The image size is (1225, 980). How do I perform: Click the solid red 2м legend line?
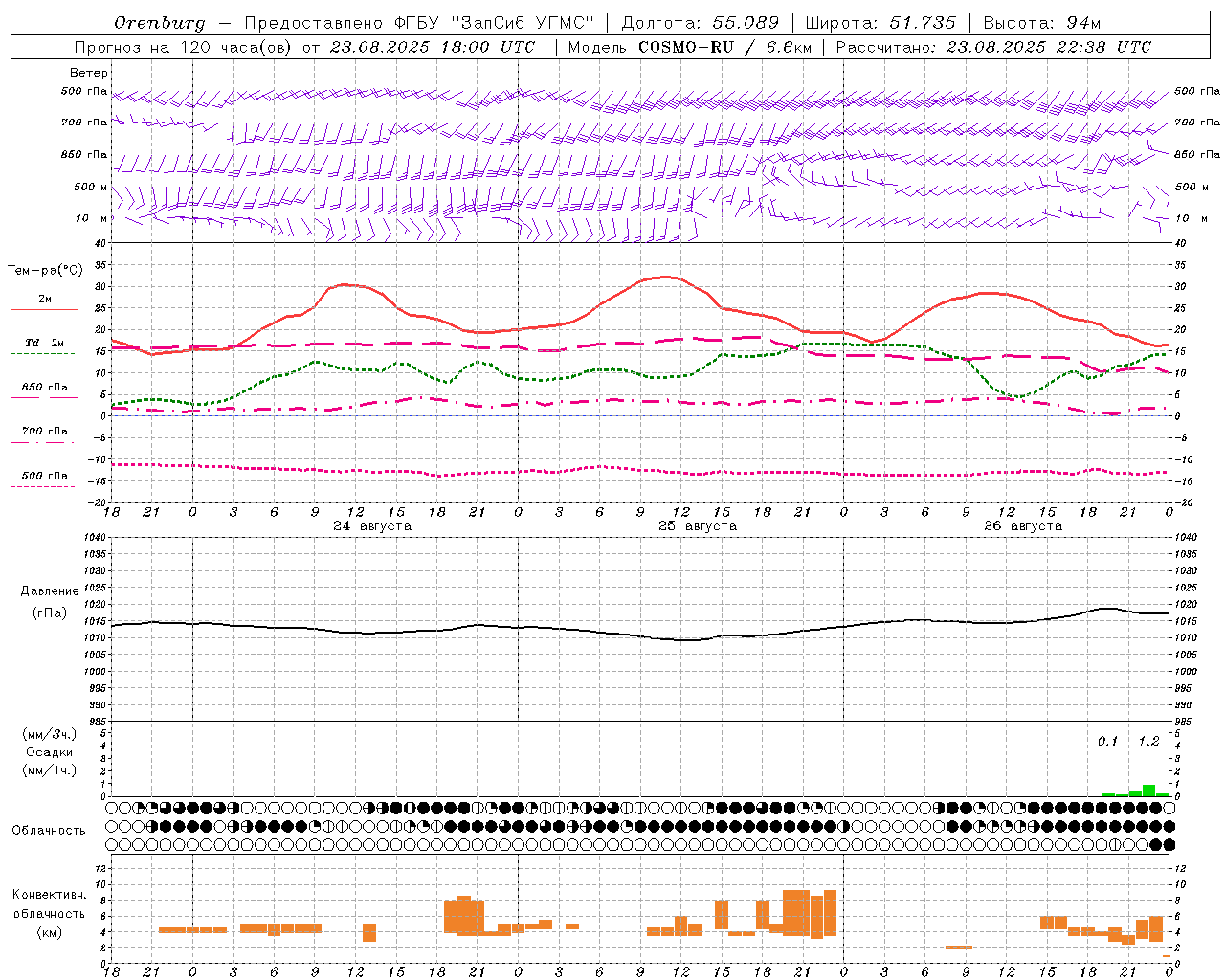(44, 309)
